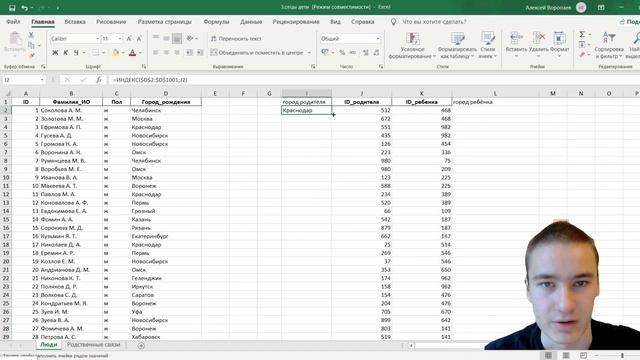Open Calibri font name dropdown
Viewport: 640px width, 360px height.
[98, 38]
